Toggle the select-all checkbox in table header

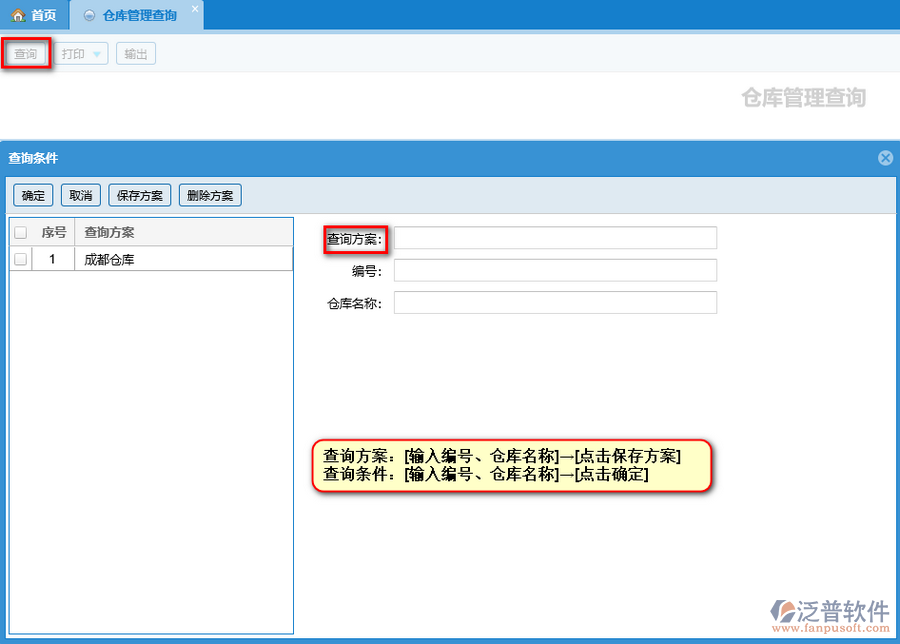[x=21, y=233]
